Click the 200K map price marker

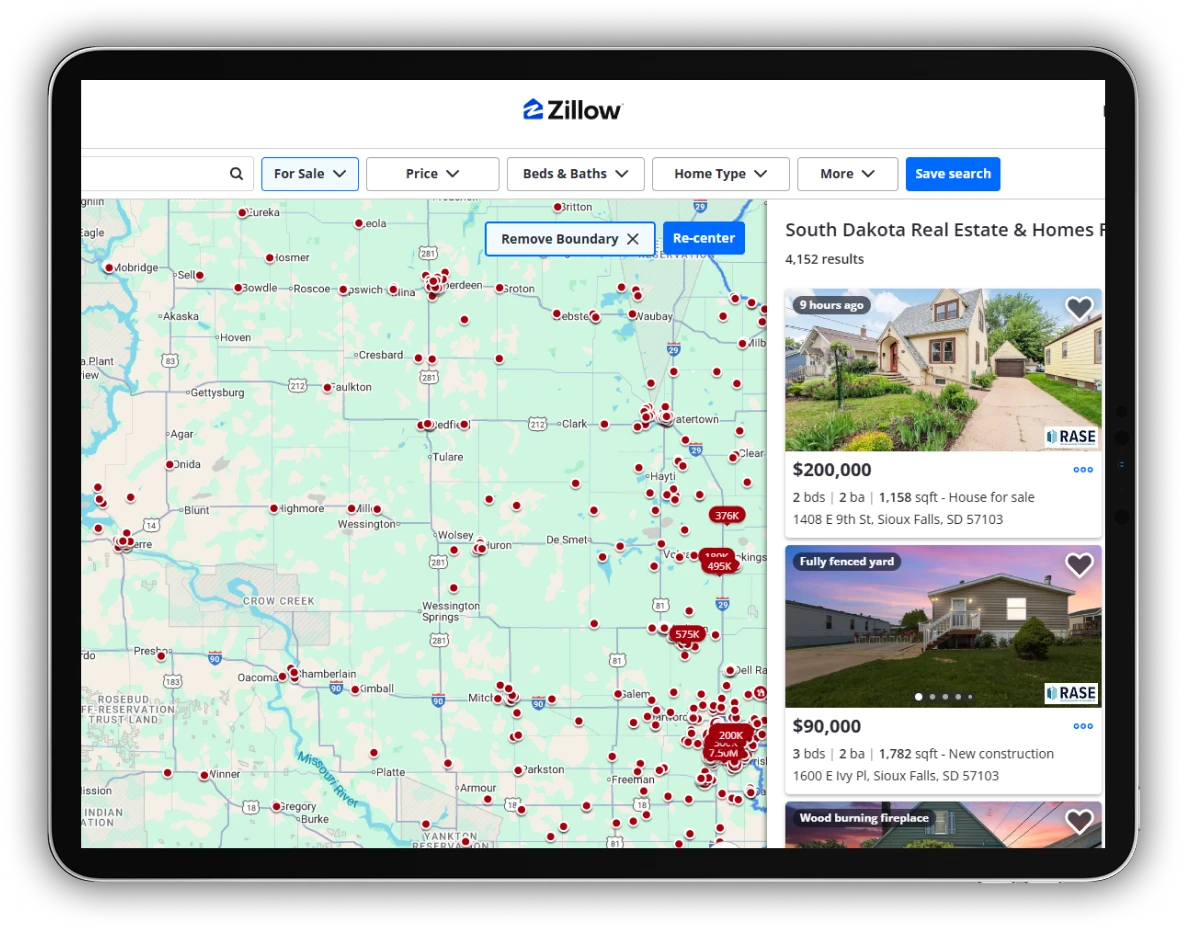730,735
